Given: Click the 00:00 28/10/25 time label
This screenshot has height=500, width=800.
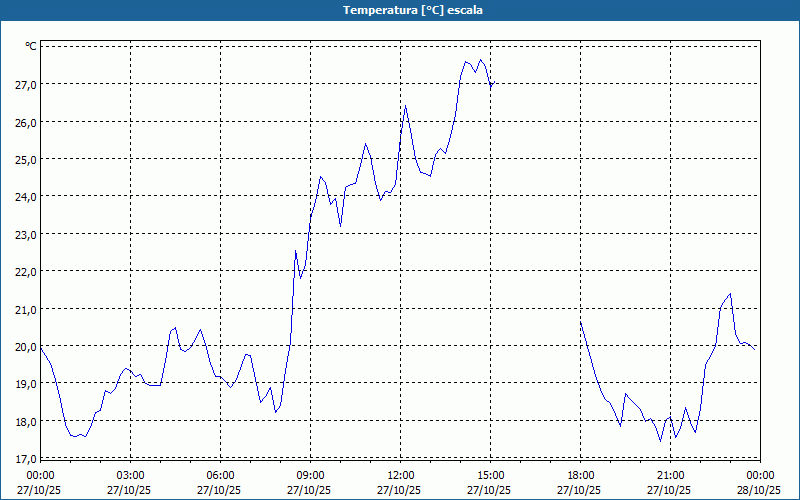Looking at the screenshot, I should click(759, 482).
